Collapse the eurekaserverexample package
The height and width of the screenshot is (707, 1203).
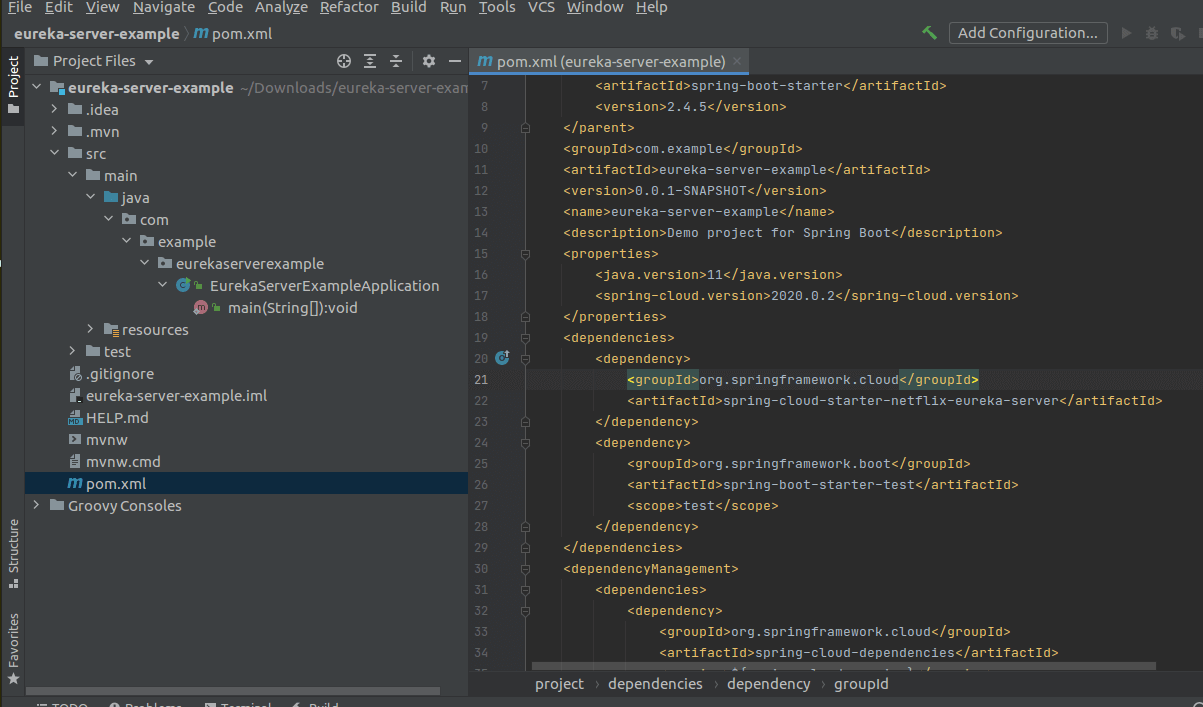click(146, 264)
